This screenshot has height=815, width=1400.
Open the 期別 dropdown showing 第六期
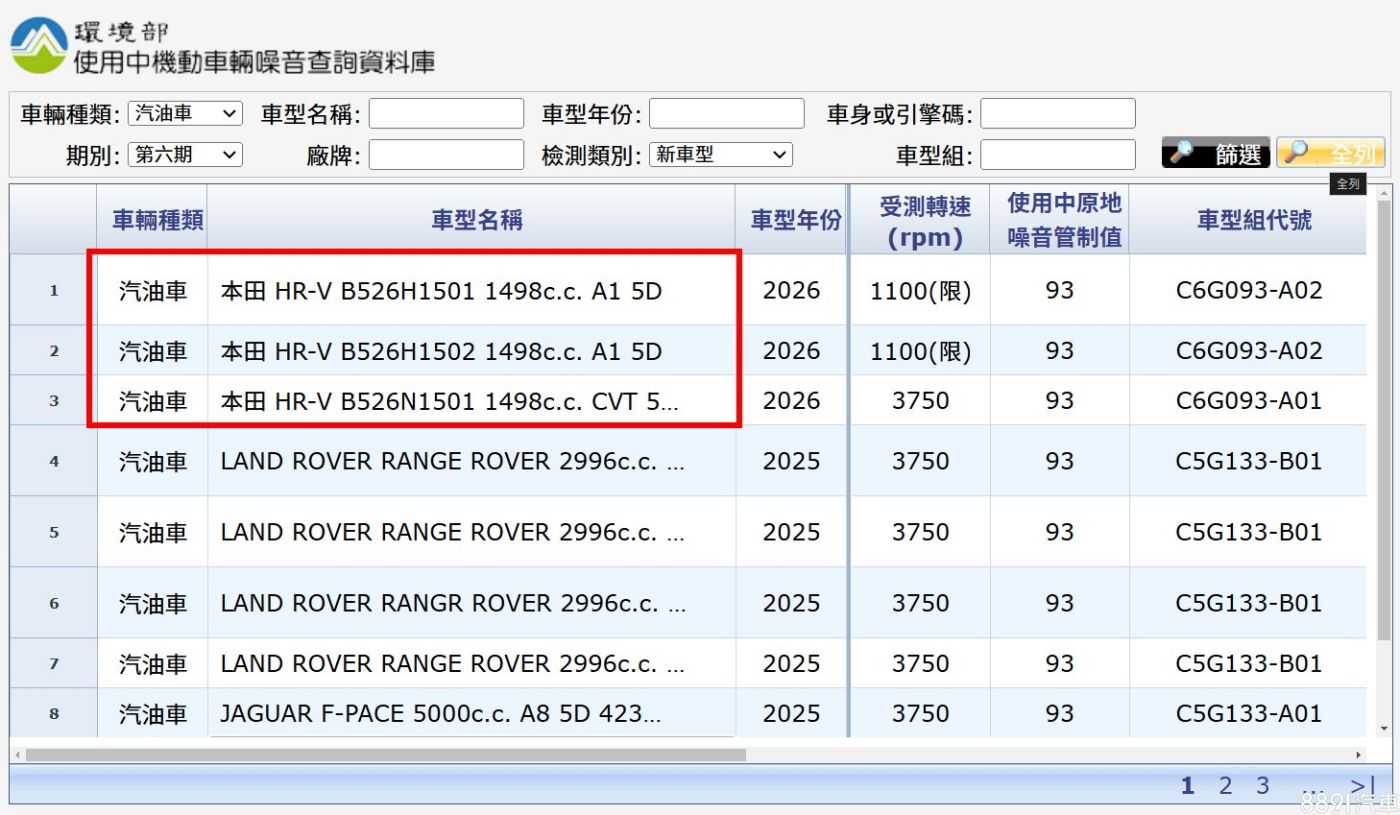pyautogui.click(x=186, y=155)
